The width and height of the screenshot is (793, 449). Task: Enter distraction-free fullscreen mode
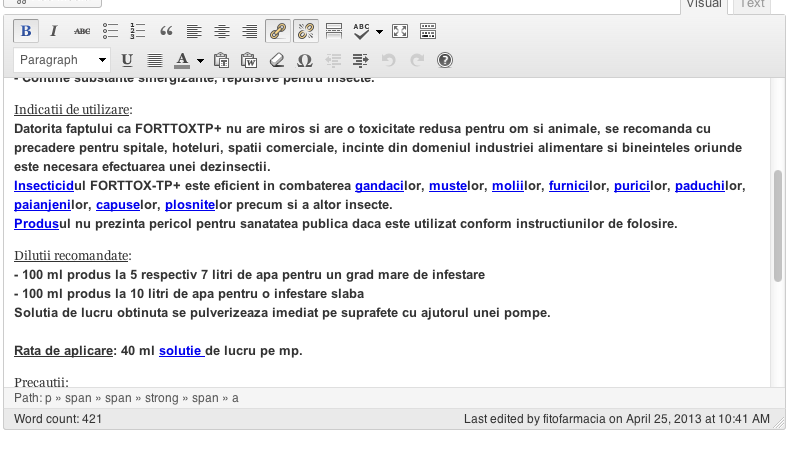pyautogui.click(x=400, y=31)
